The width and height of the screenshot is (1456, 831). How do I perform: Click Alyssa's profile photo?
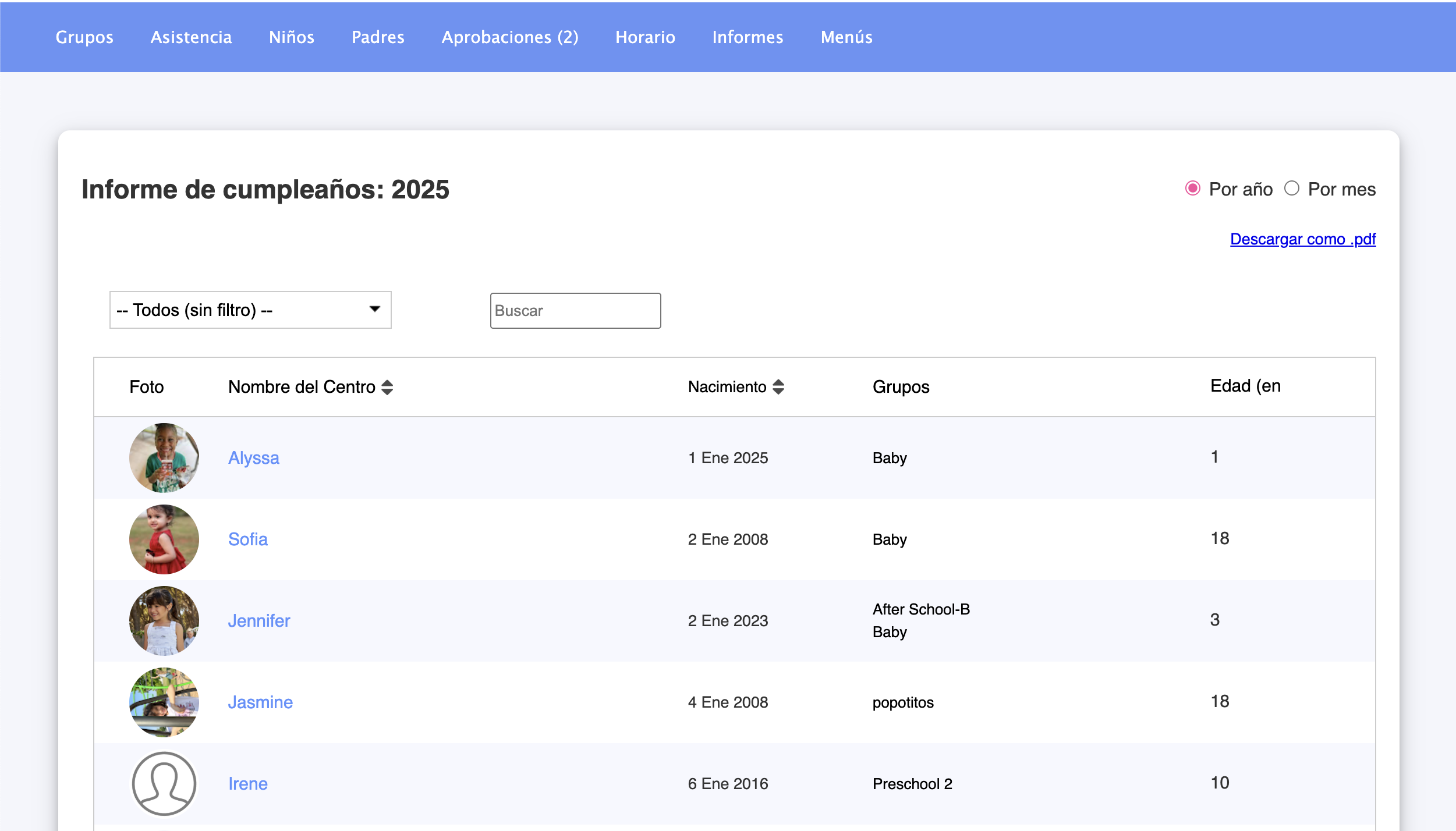tap(164, 458)
